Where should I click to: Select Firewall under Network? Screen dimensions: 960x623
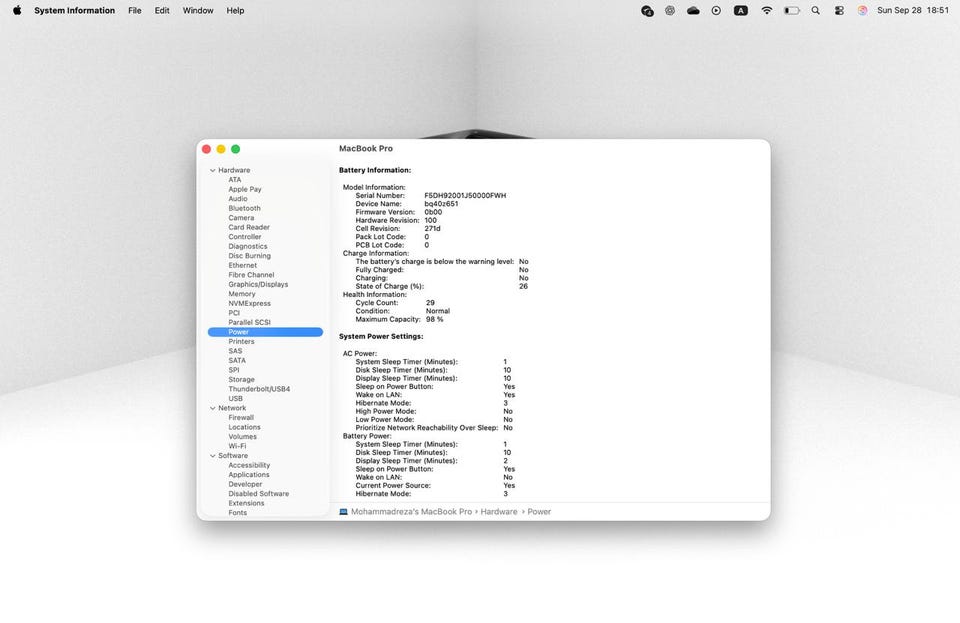[x=241, y=417]
